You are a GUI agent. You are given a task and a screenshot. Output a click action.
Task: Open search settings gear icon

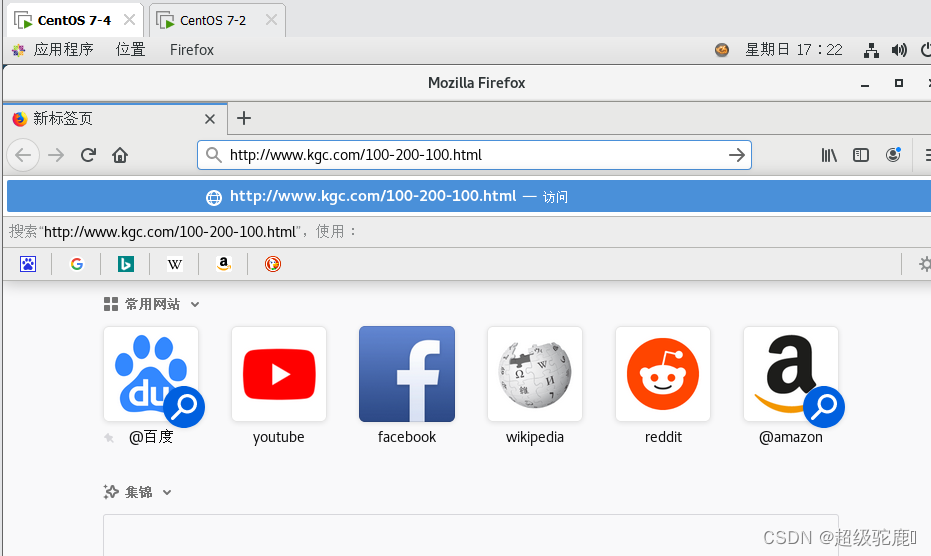924,264
